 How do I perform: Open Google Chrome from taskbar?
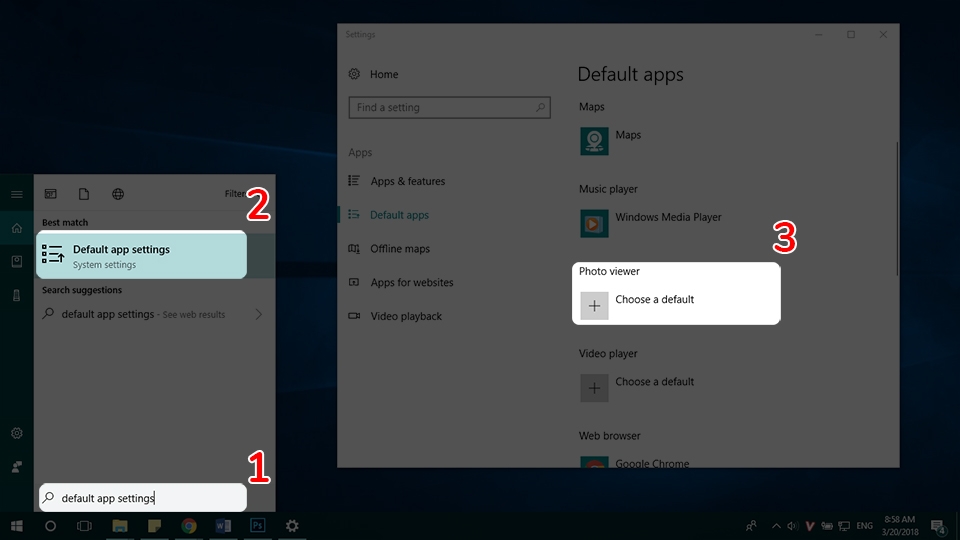pyautogui.click(x=189, y=526)
